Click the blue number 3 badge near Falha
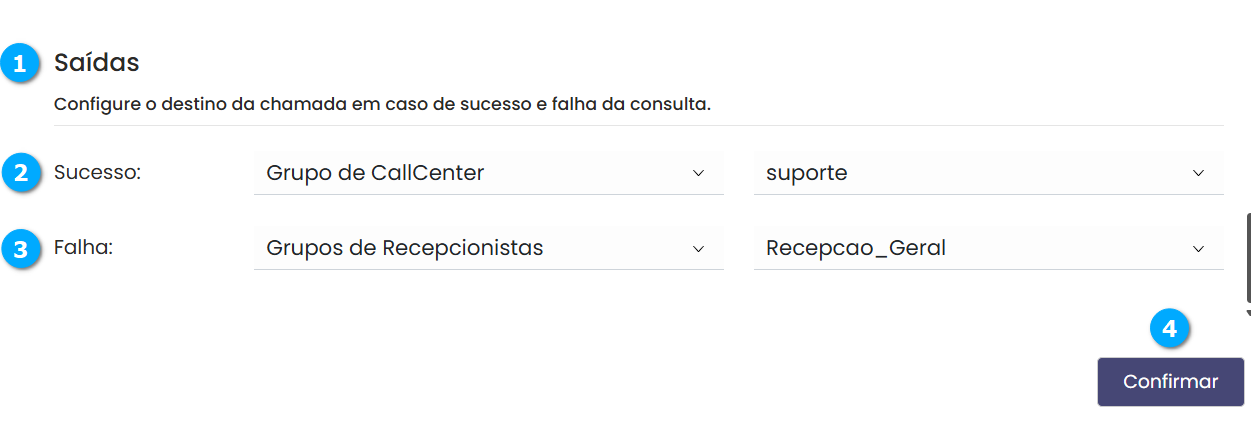Viewport: 1251px width, 434px height. [x=19, y=249]
